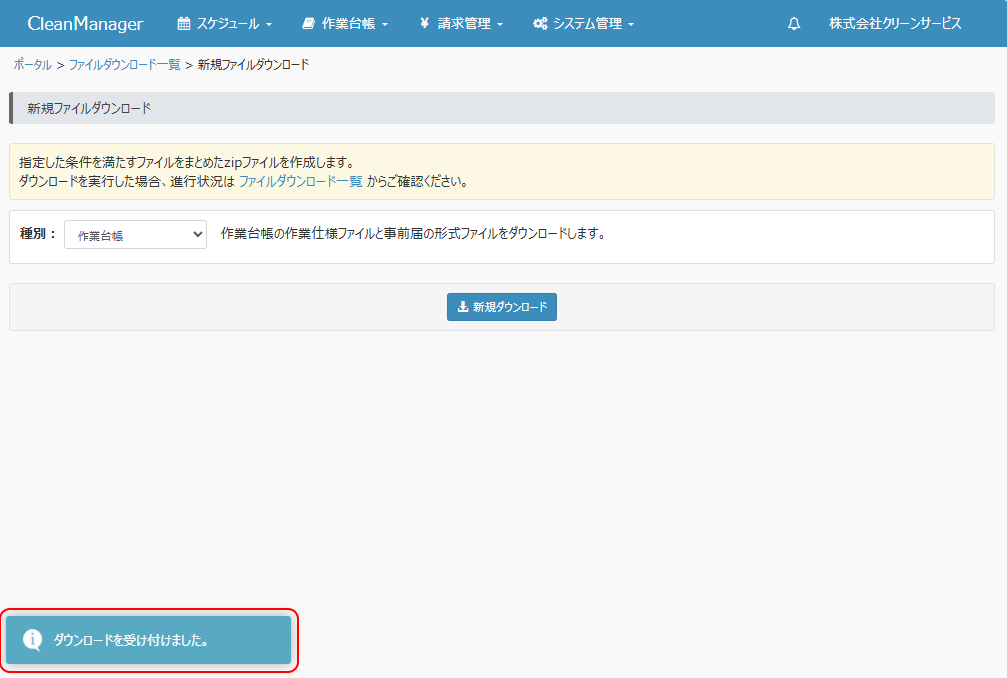The width and height of the screenshot is (1007, 678).
Task: Open ファイルダウンロード一覧 in the breadcrumb
Action: [x=124, y=64]
